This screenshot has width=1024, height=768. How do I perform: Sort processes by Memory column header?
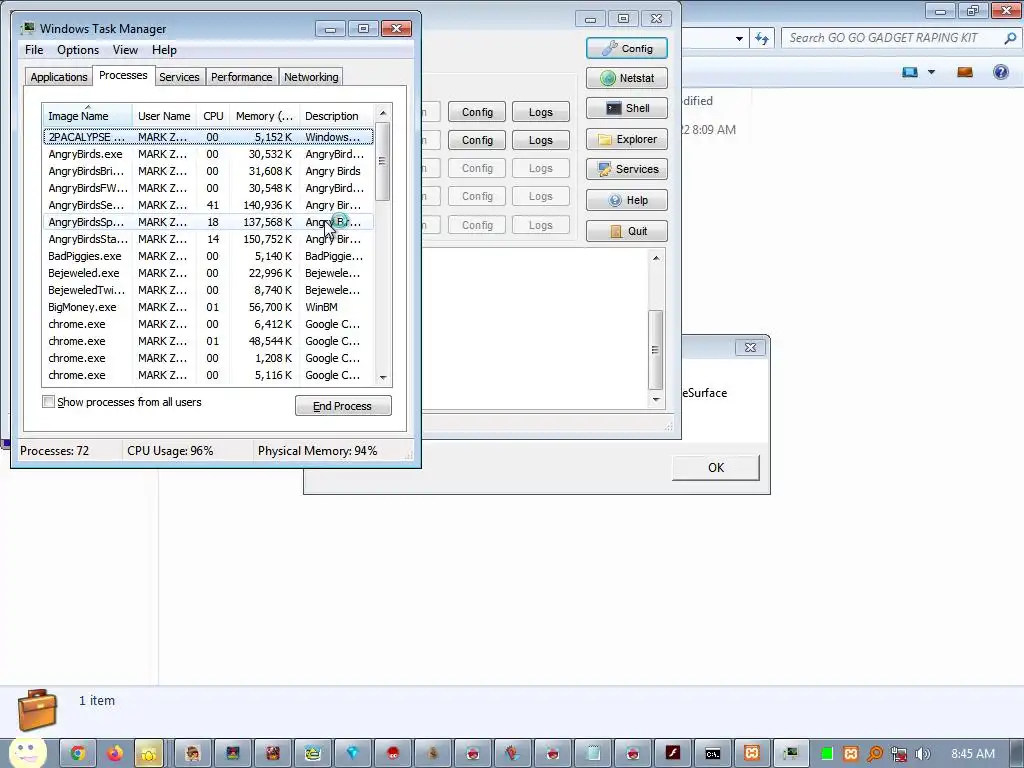point(264,116)
